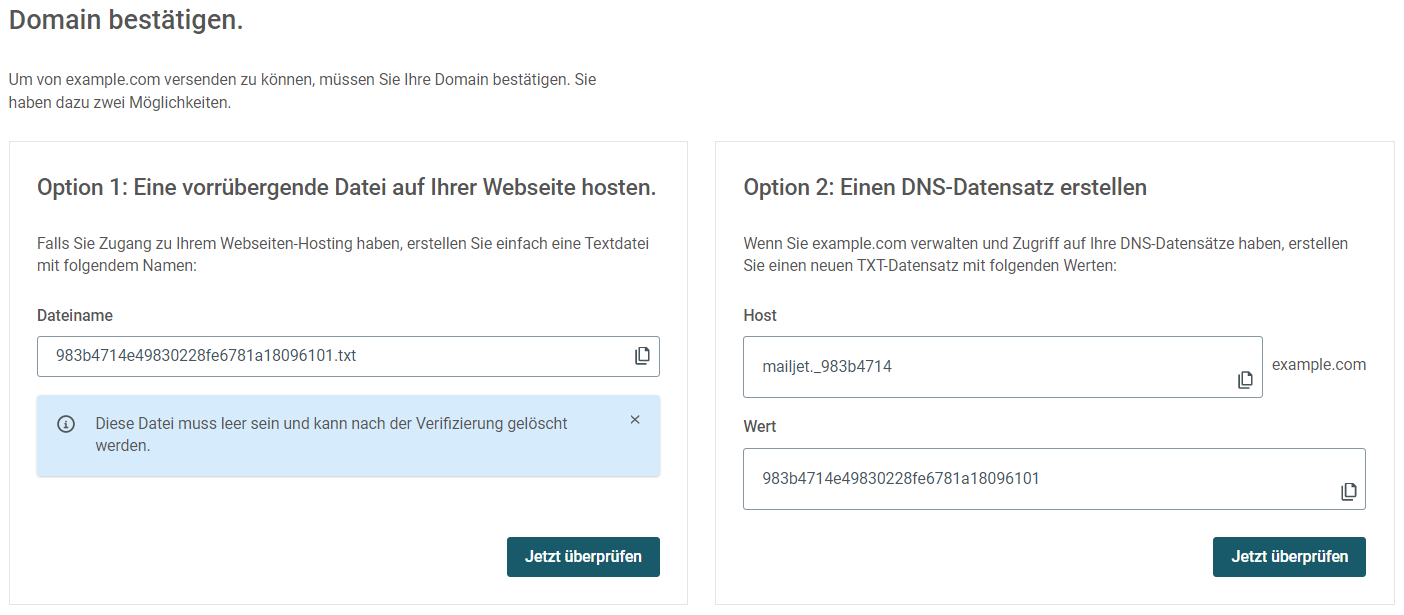
Task: Click into the Host field mailjet._983b4714
Action: [x=1003, y=367]
